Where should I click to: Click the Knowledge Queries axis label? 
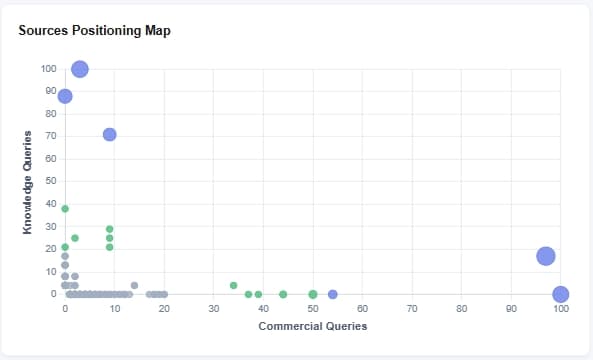pos(27,182)
